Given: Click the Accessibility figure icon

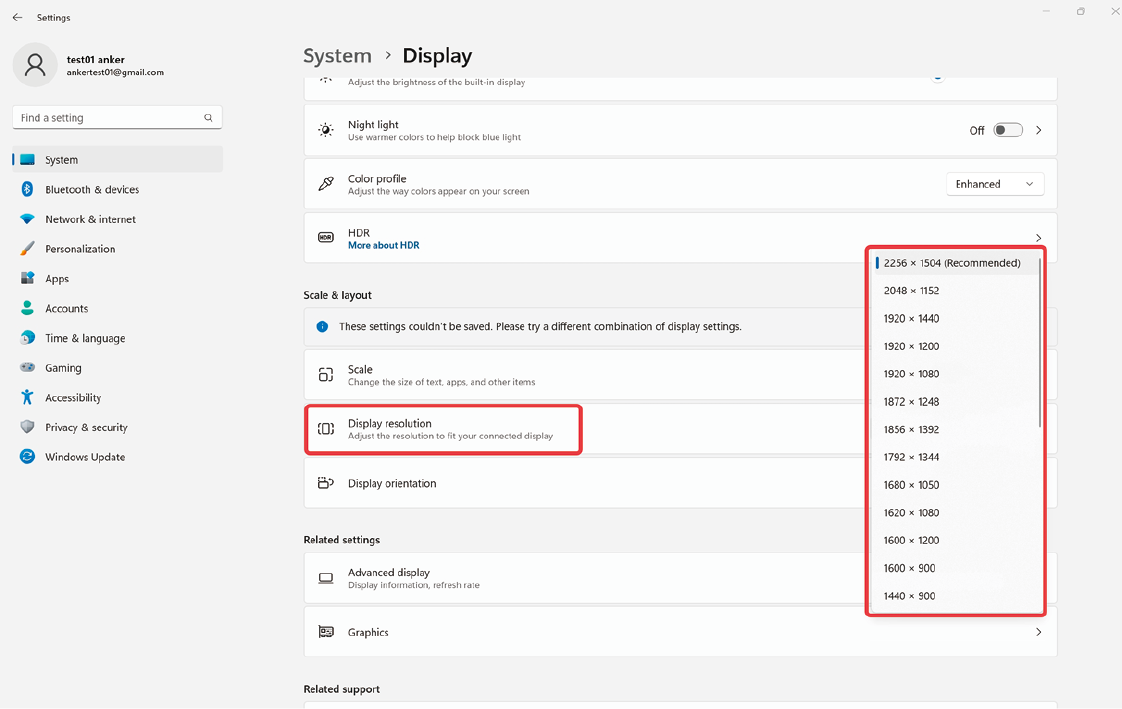Looking at the screenshot, I should [27, 397].
